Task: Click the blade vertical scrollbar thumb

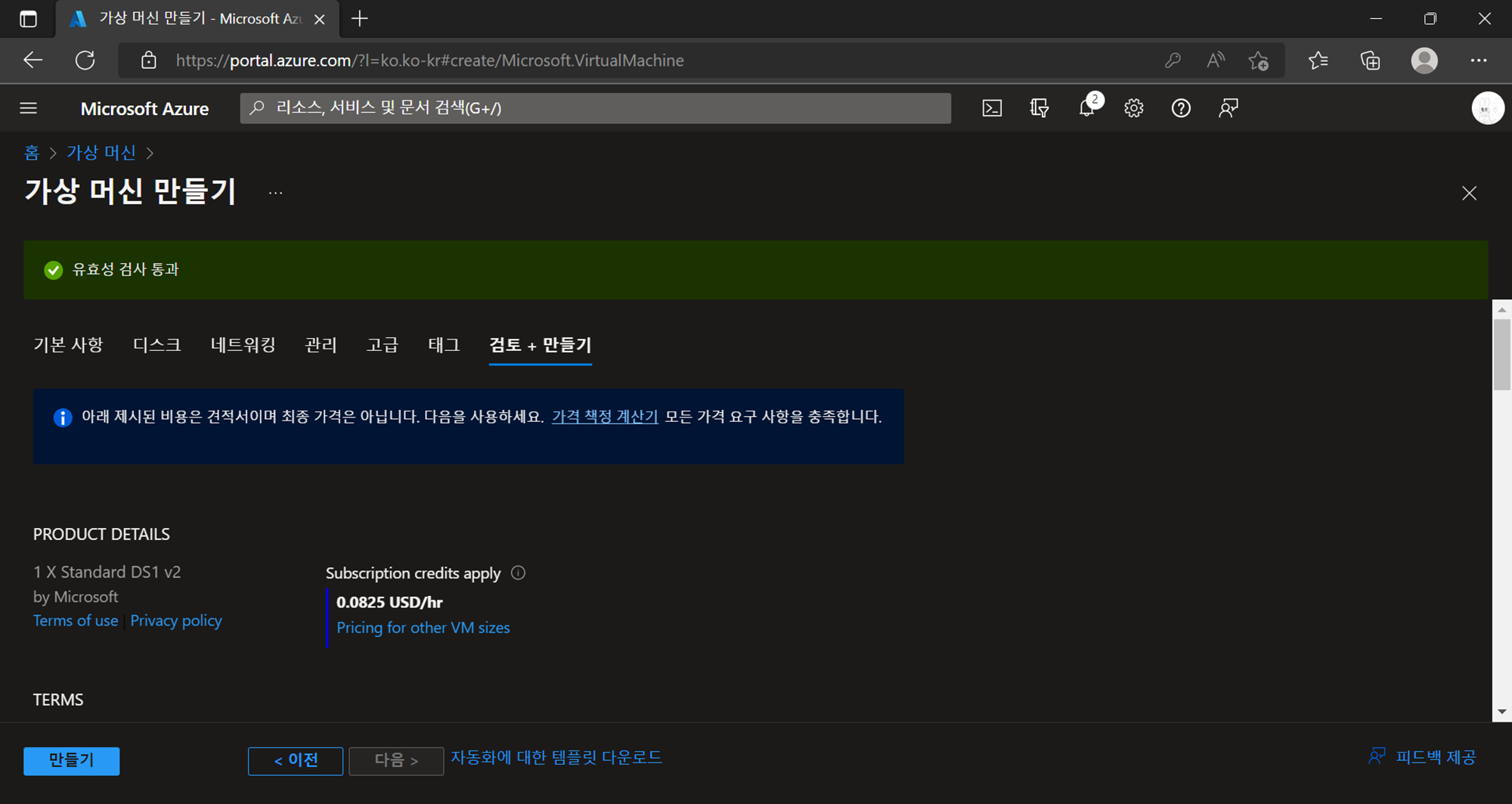Action: click(1501, 354)
